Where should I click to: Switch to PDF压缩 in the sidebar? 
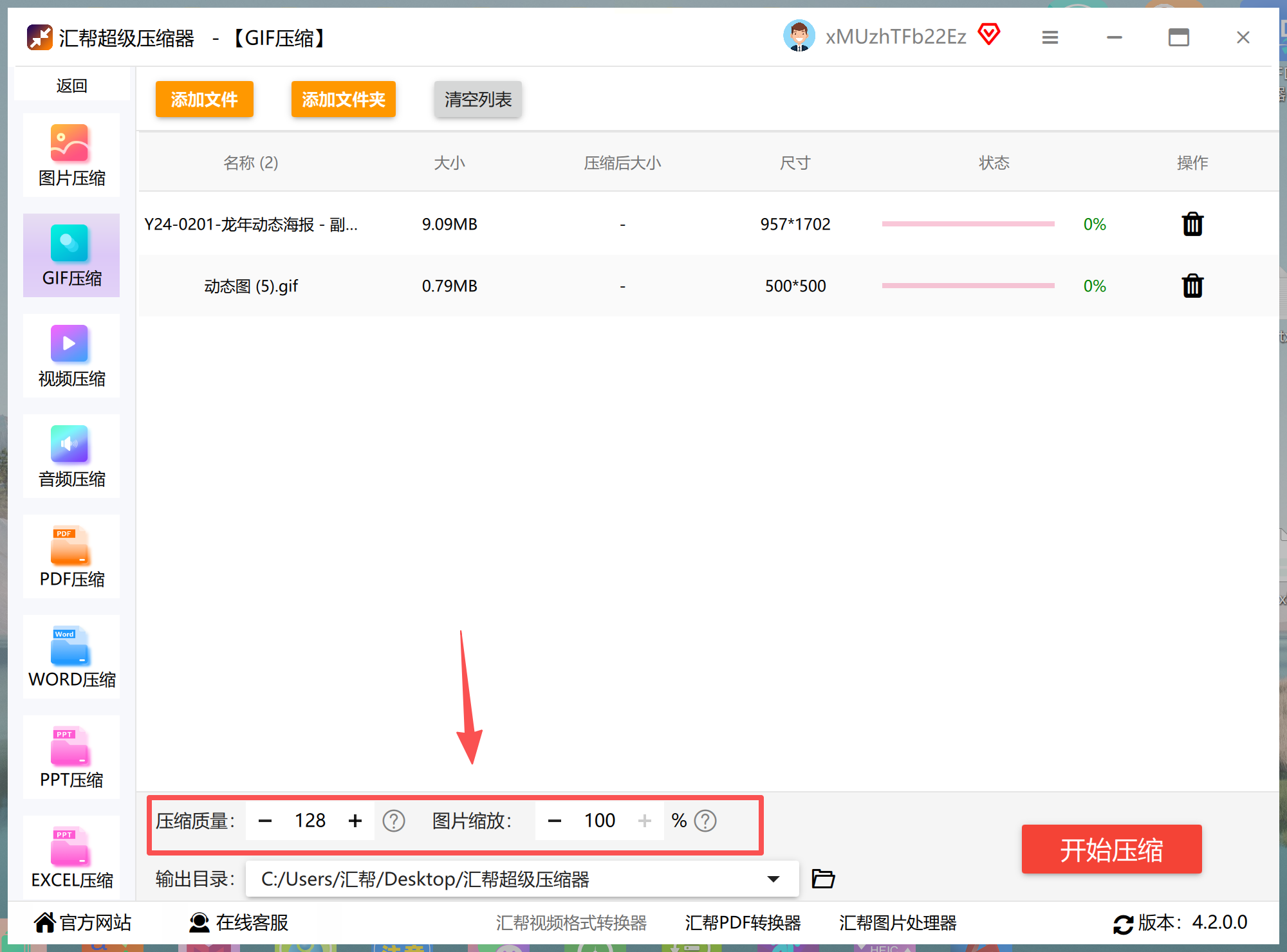71,556
